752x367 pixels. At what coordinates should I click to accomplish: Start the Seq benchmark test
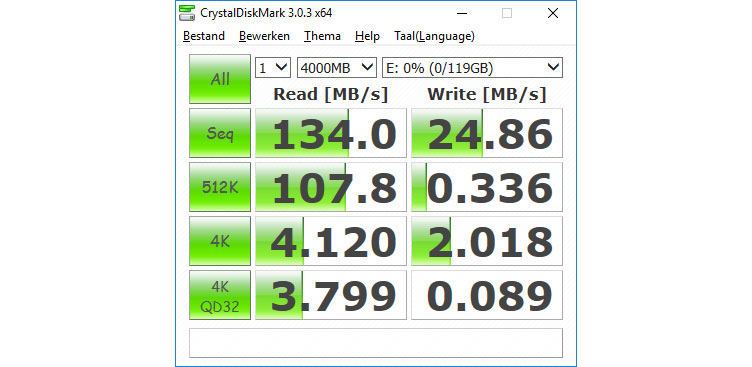pos(220,133)
